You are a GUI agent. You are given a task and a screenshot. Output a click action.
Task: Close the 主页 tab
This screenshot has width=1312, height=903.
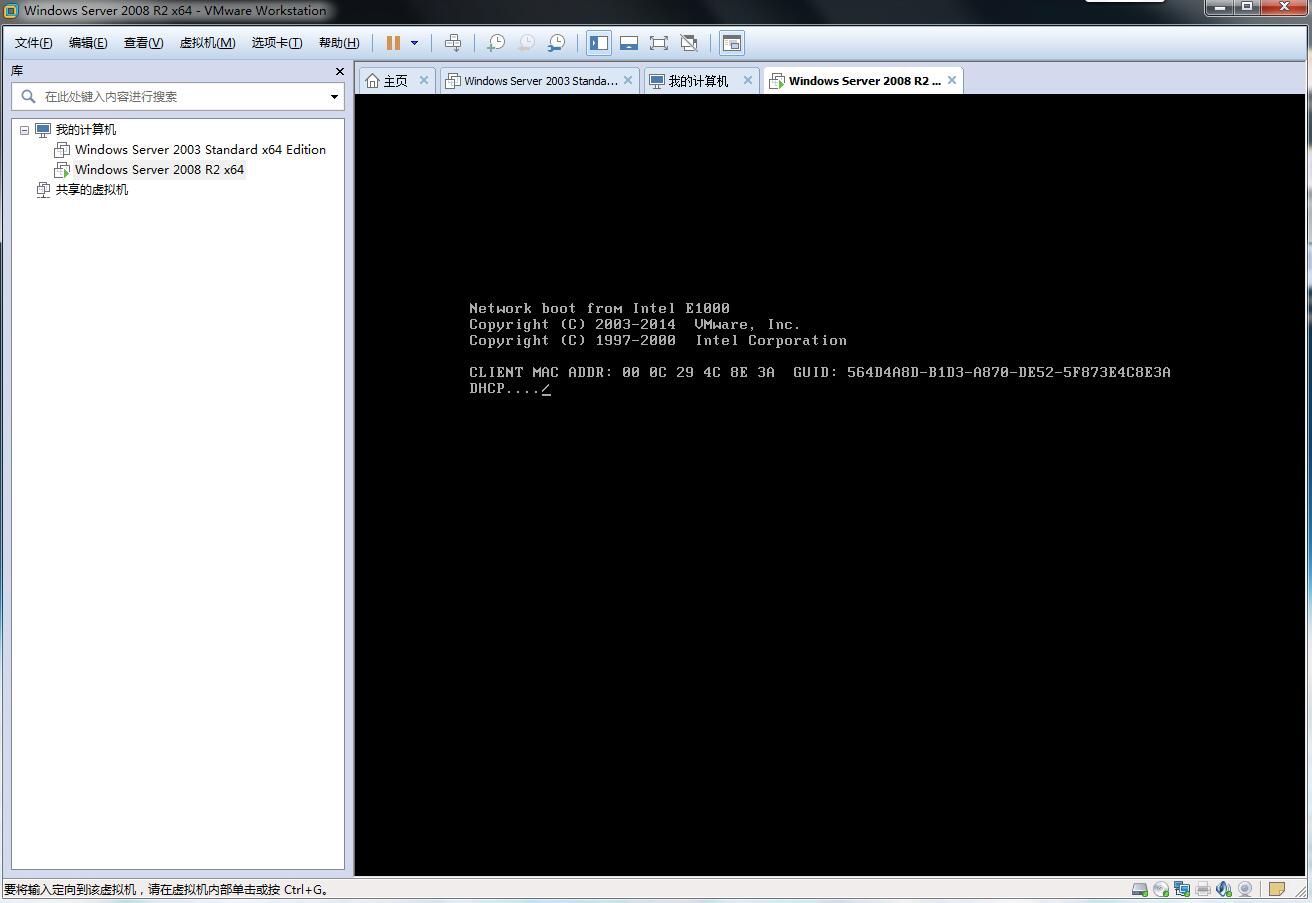(x=424, y=80)
